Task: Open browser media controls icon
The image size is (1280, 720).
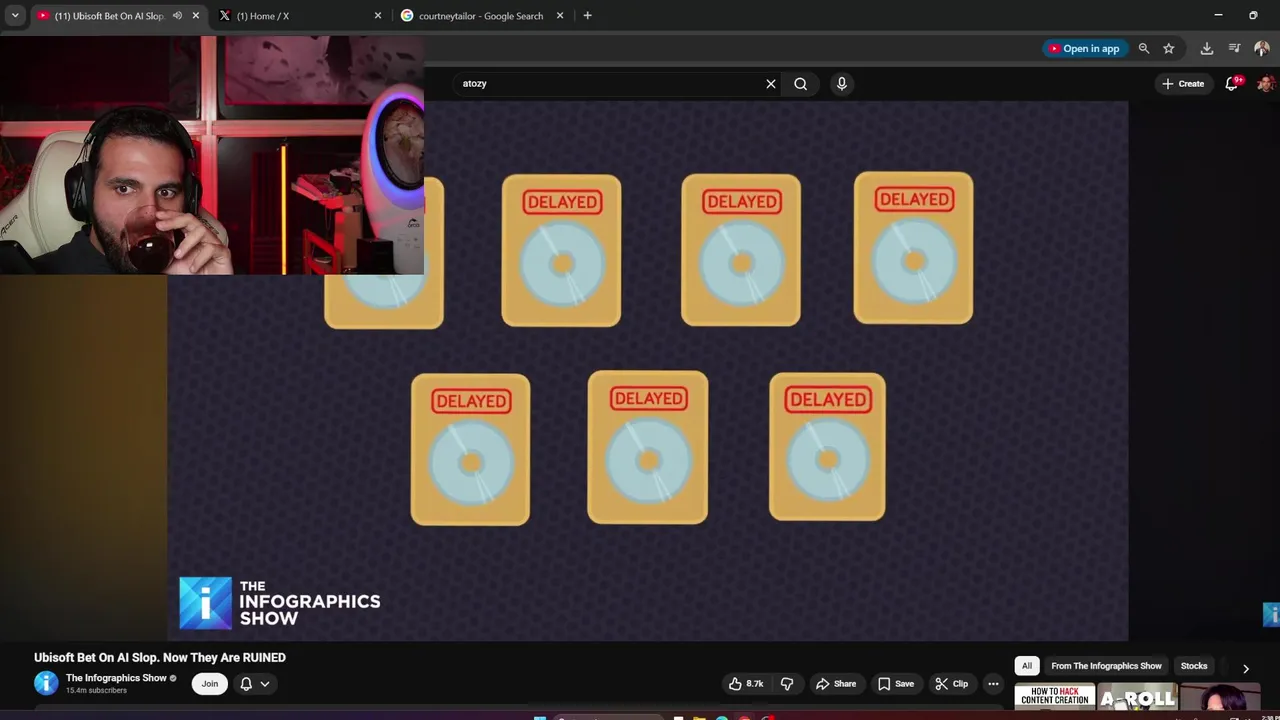Action: (x=1234, y=48)
